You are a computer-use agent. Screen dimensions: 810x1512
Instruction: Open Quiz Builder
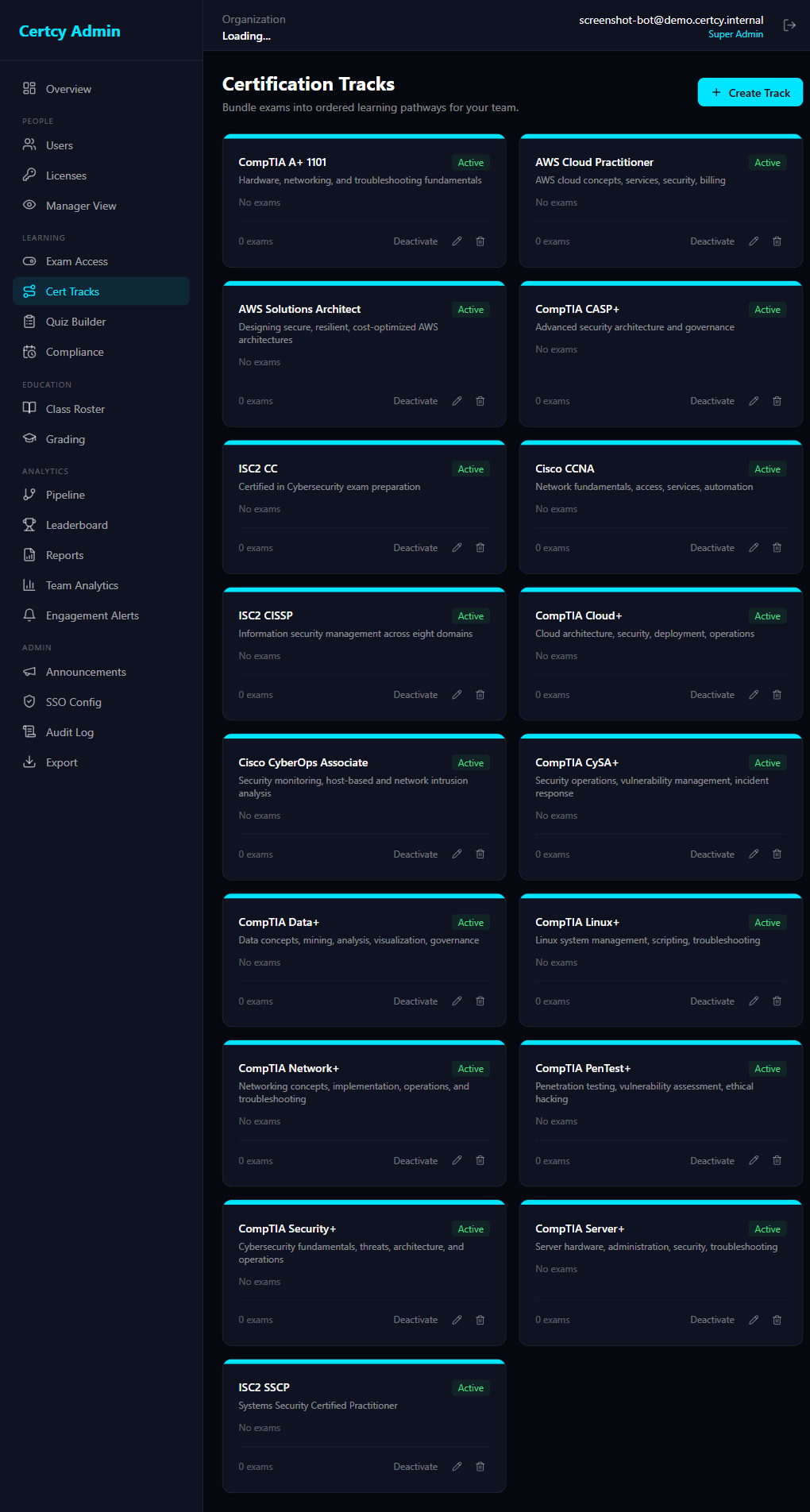[x=102, y=322]
